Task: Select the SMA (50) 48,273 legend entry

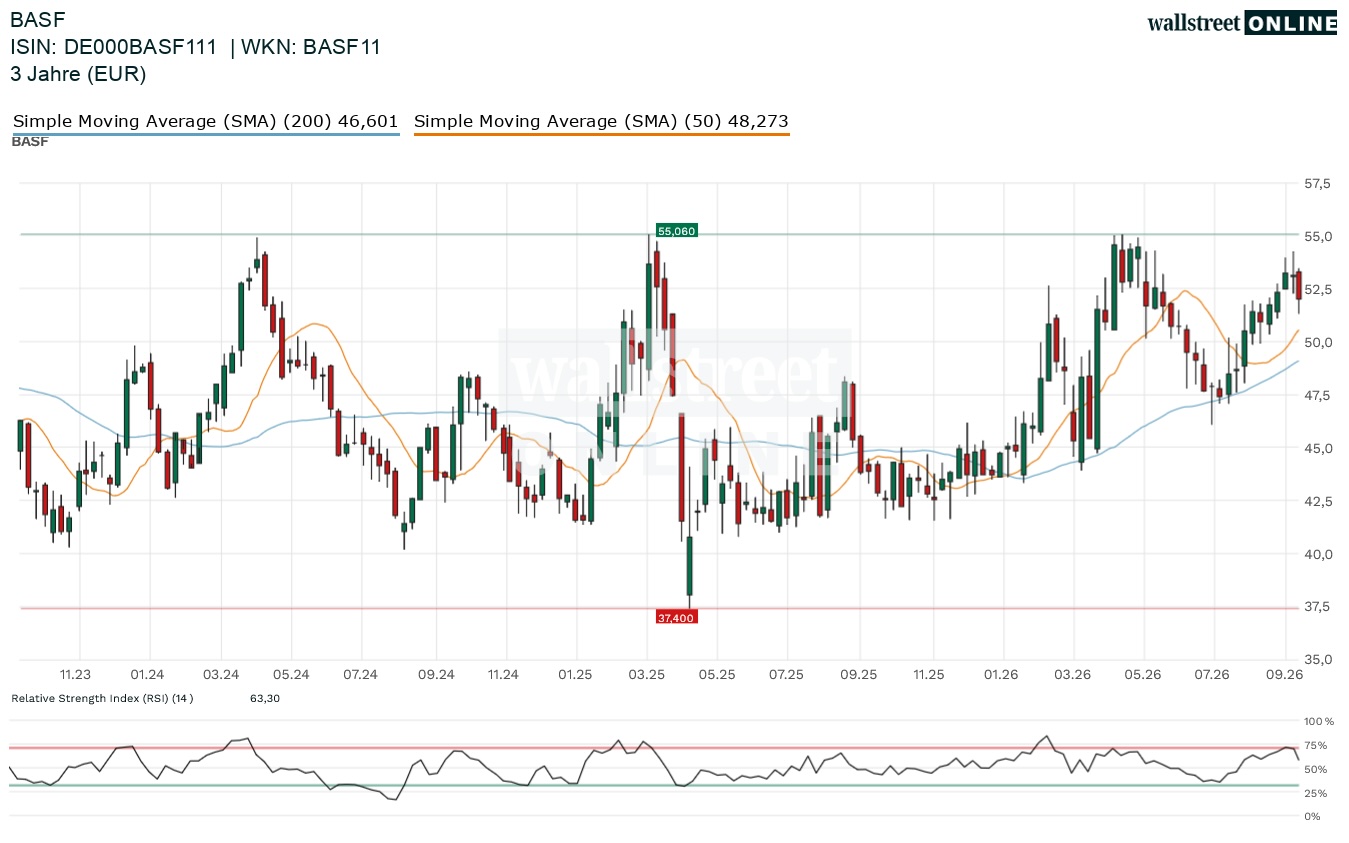Action: click(x=601, y=121)
